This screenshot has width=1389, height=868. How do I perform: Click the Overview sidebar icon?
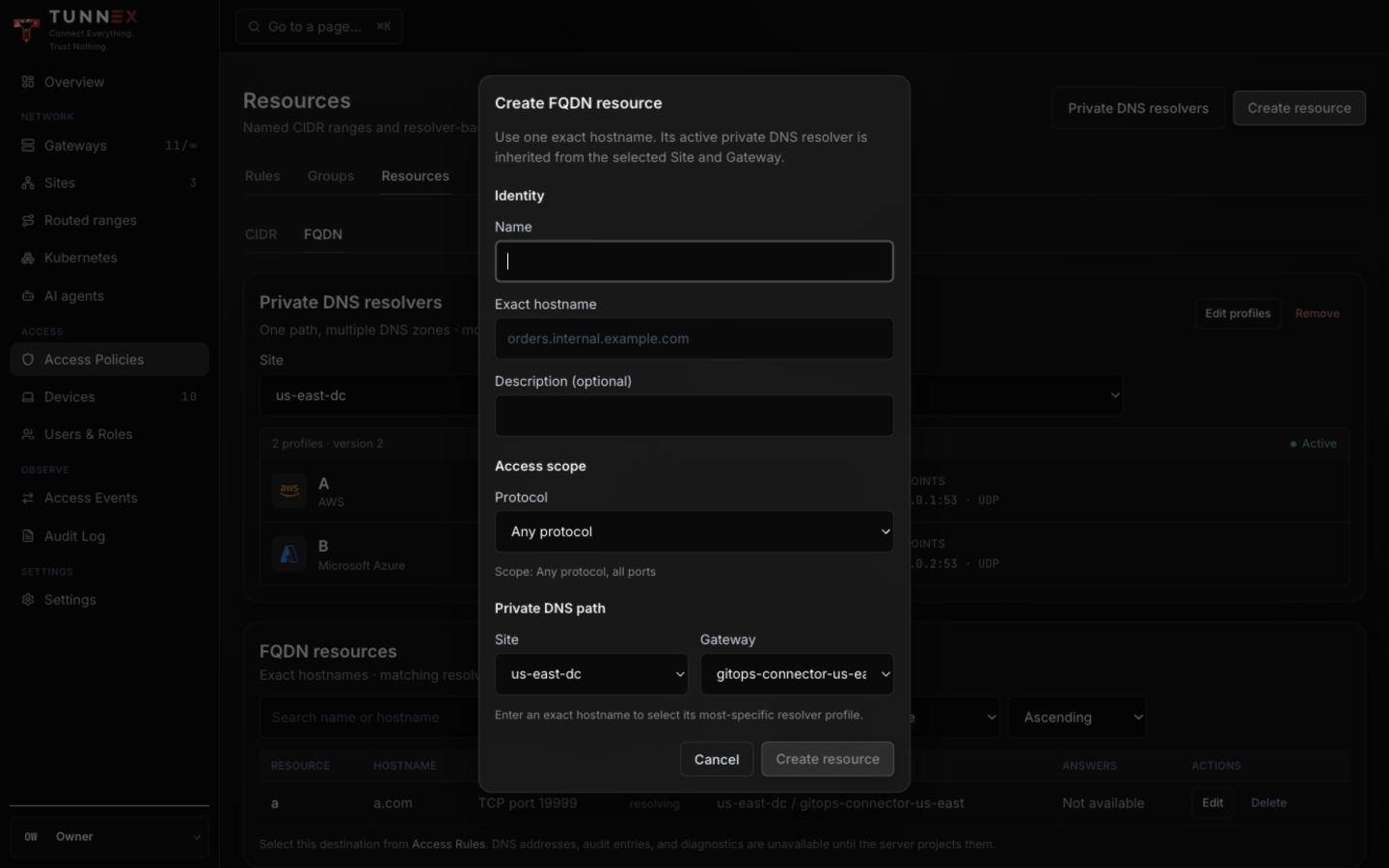tap(28, 82)
